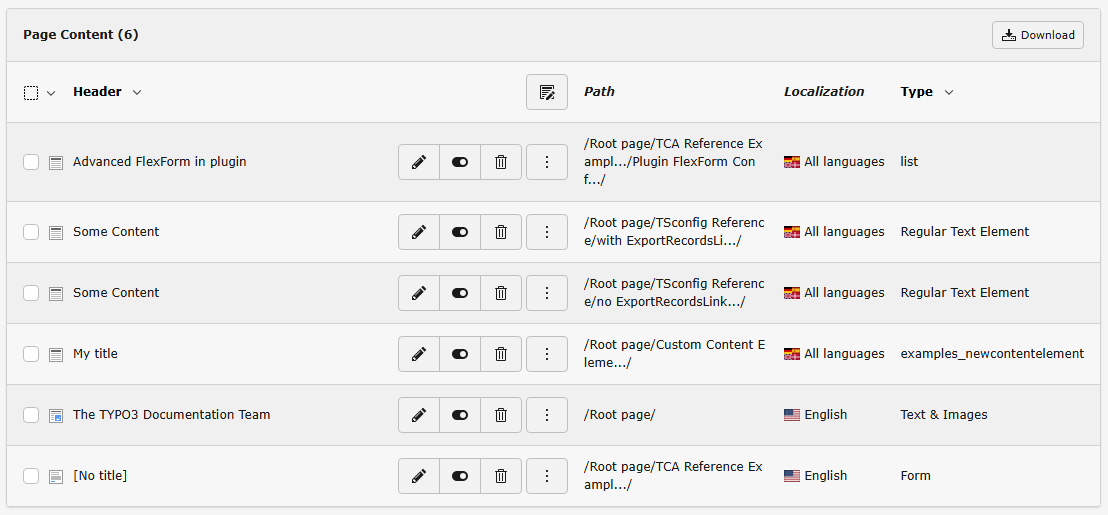The height and width of the screenshot is (515, 1108).
Task: Click the 'examples_newcontentelement' type cell
Action: [x=992, y=354]
